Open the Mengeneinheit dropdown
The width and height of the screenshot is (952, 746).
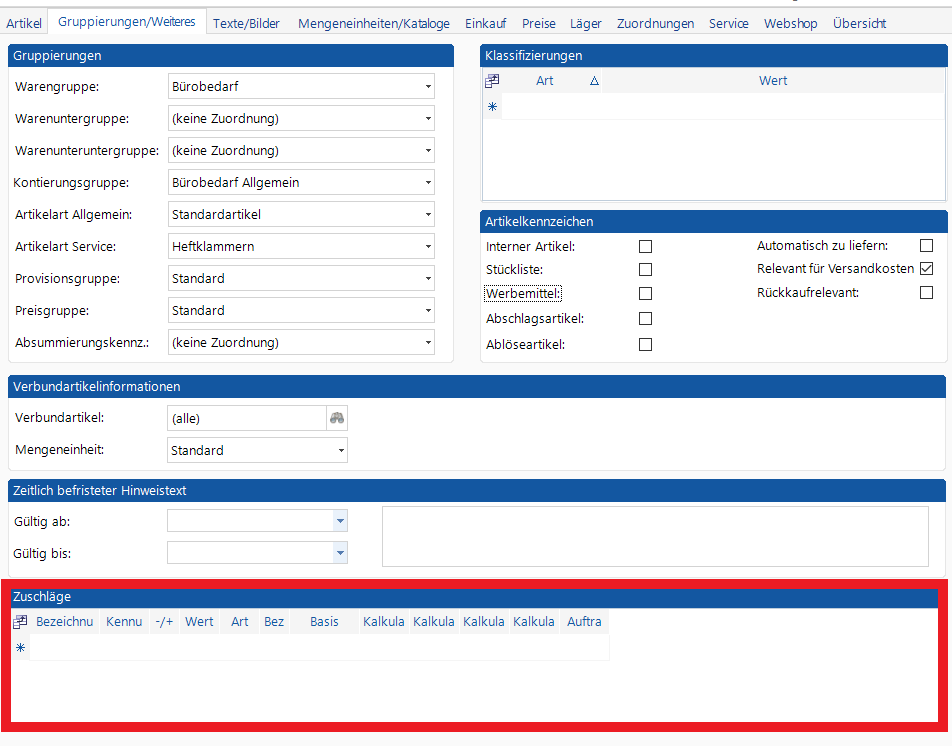pos(341,451)
